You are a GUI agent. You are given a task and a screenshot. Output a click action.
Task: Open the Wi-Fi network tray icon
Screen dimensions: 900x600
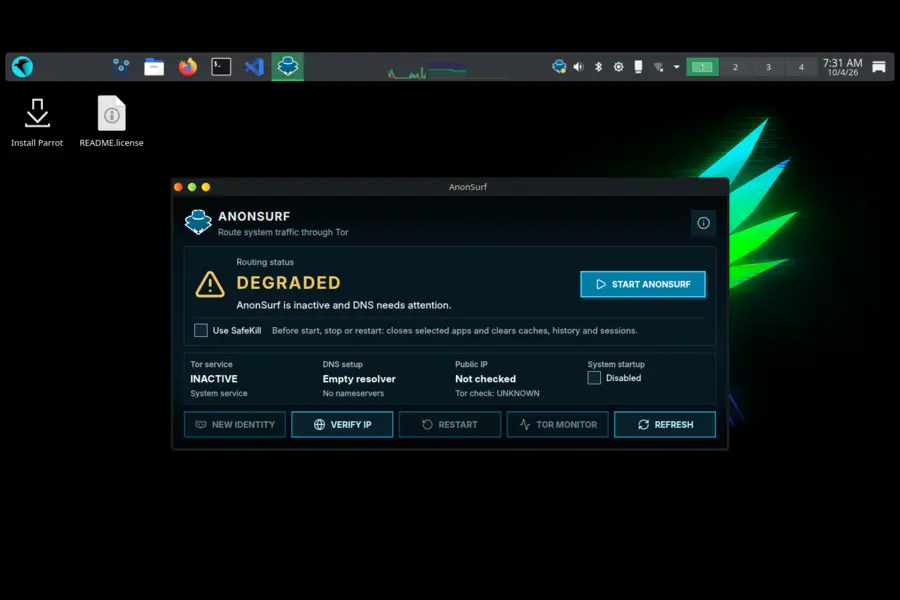click(658, 67)
